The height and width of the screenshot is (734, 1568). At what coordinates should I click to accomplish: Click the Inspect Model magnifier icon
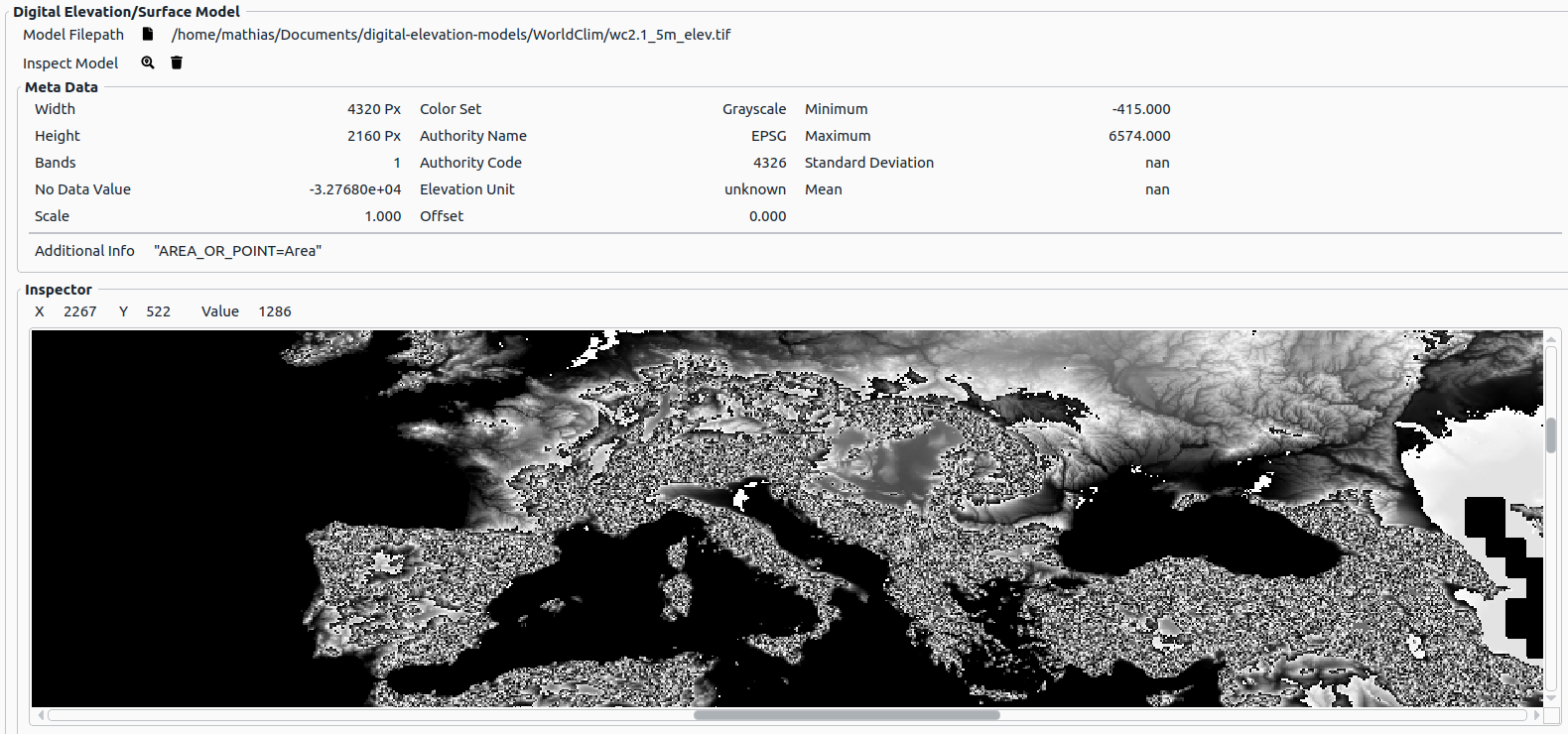(148, 62)
